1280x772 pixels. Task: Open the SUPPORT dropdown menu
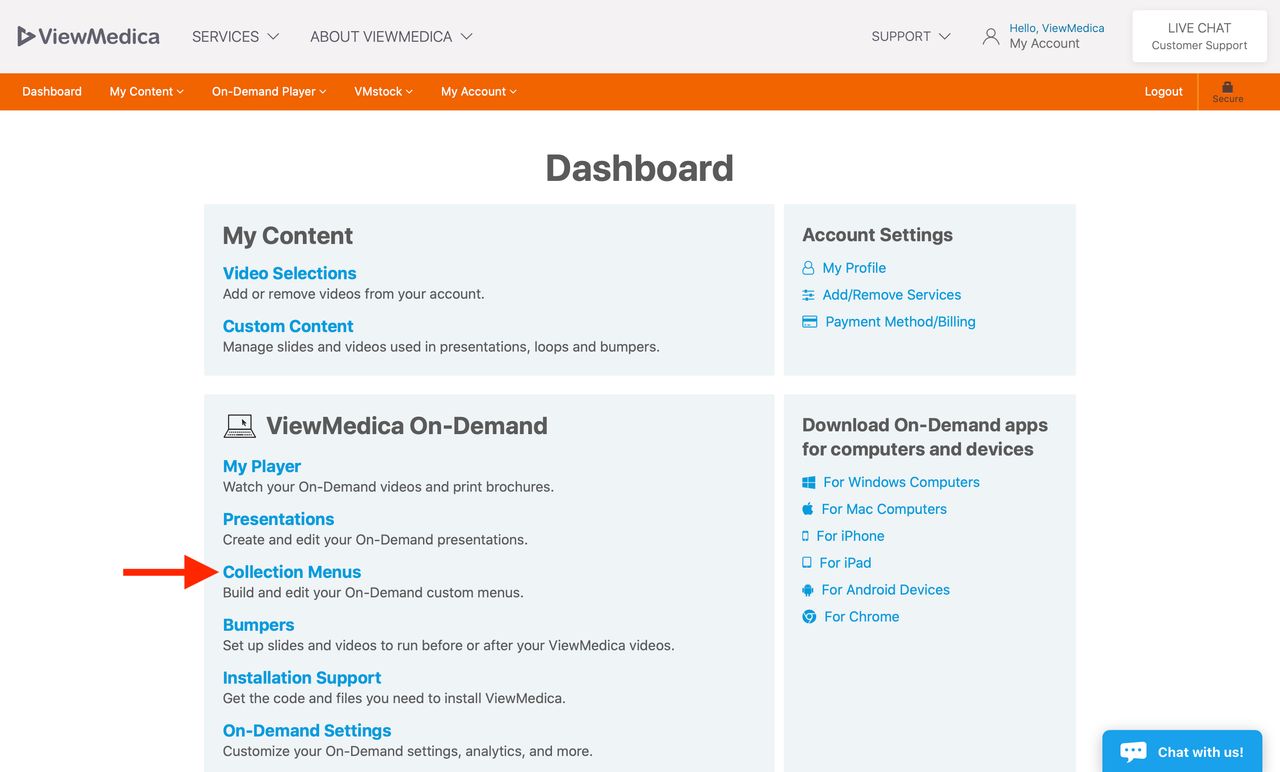(910, 37)
